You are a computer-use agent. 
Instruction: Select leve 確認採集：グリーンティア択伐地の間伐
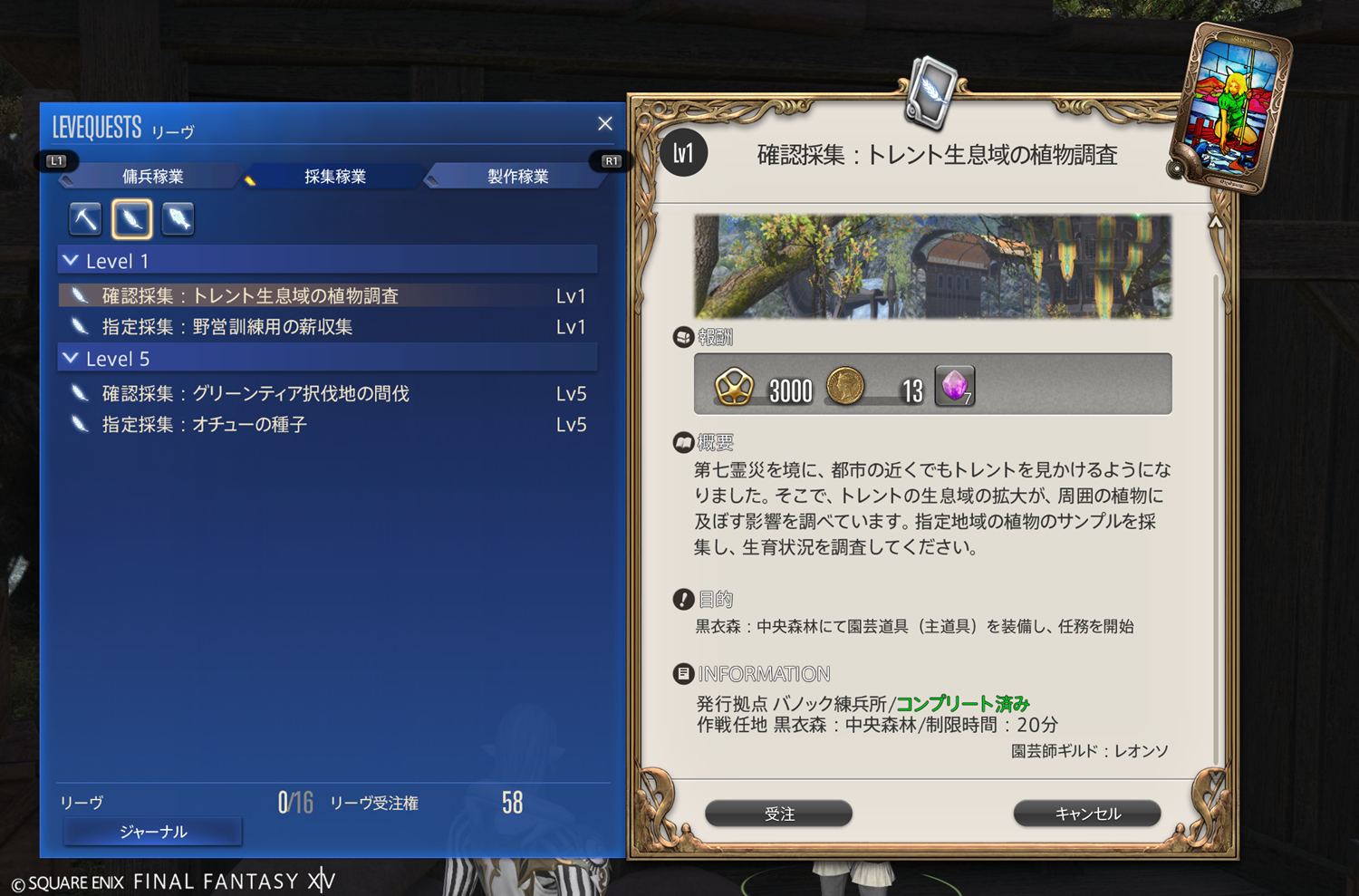point(327,393)
